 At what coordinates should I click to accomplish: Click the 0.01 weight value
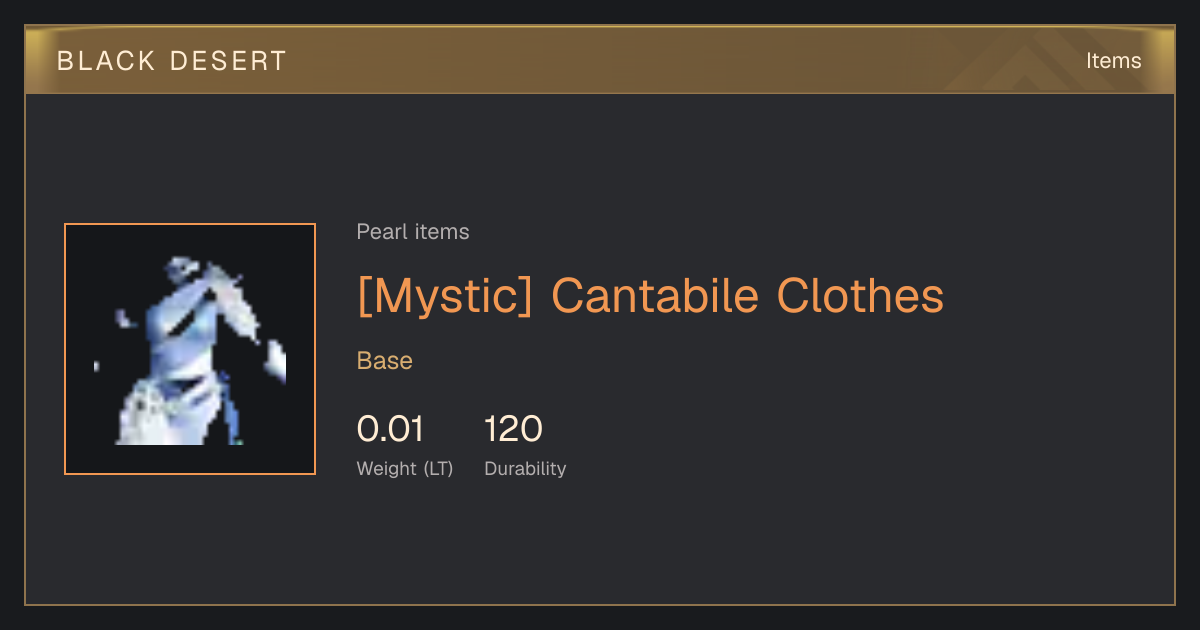[390, 429]
